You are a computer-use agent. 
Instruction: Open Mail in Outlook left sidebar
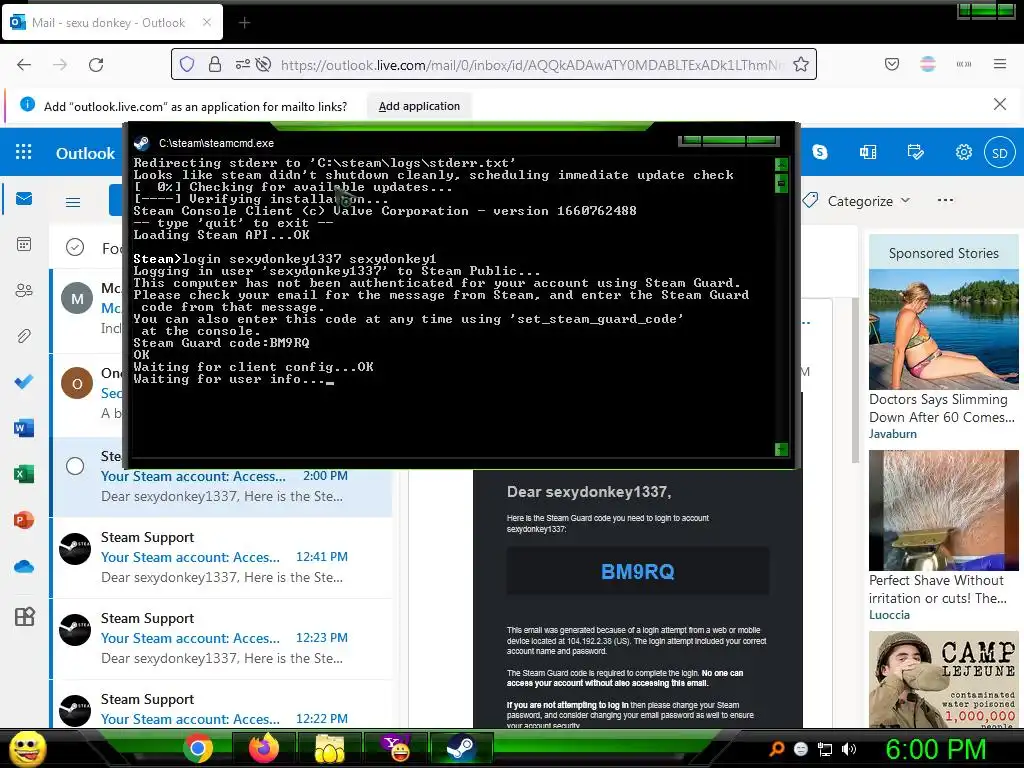24,199
